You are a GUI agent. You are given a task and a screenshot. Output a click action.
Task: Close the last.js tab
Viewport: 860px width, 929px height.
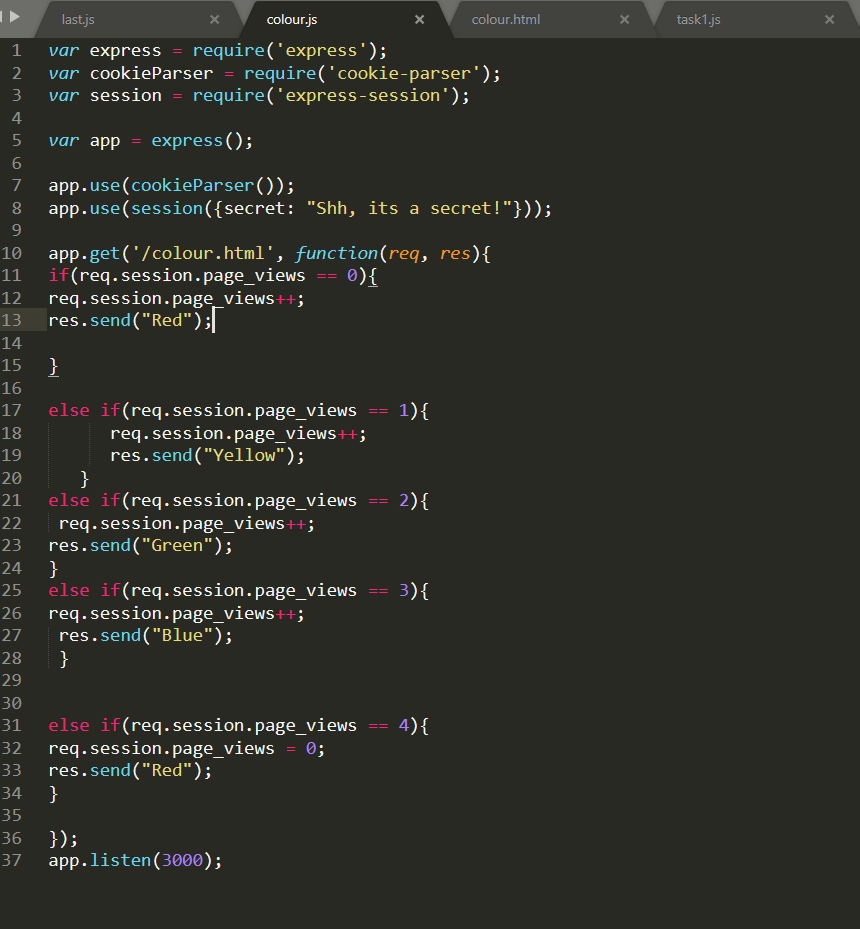[215, 18]
